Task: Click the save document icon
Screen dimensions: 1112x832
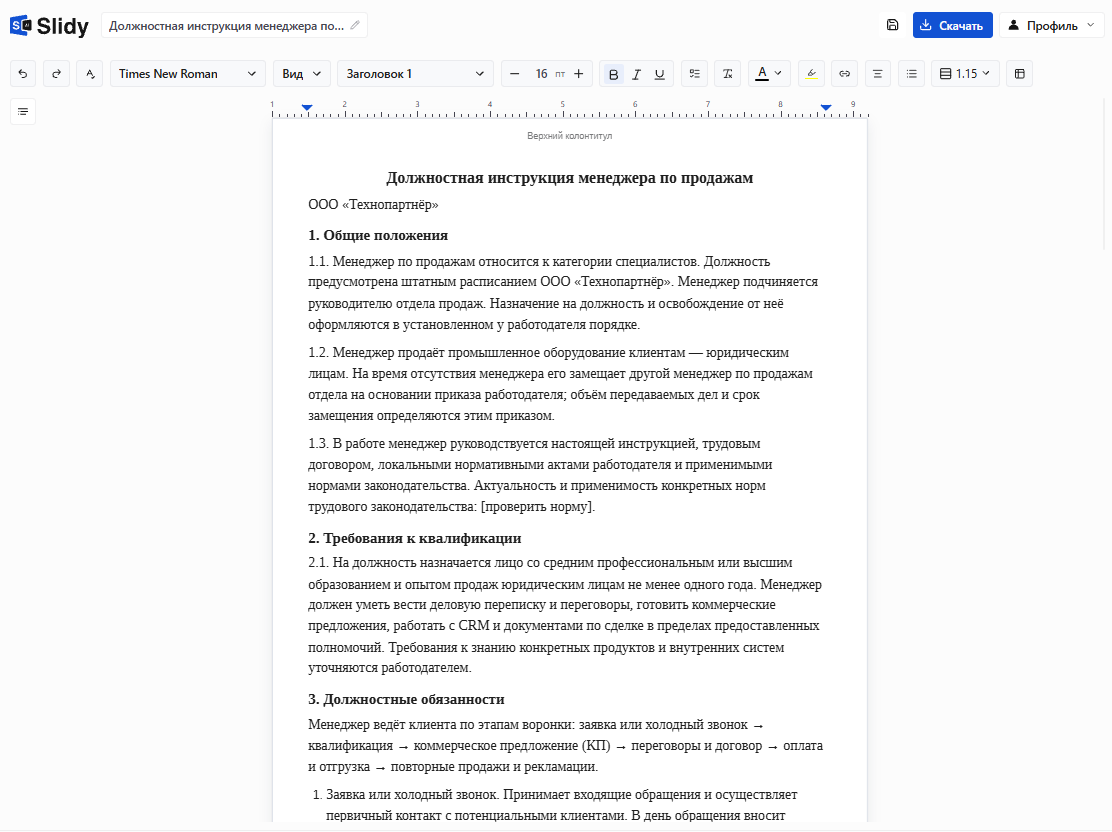Action: click(893, 25)
